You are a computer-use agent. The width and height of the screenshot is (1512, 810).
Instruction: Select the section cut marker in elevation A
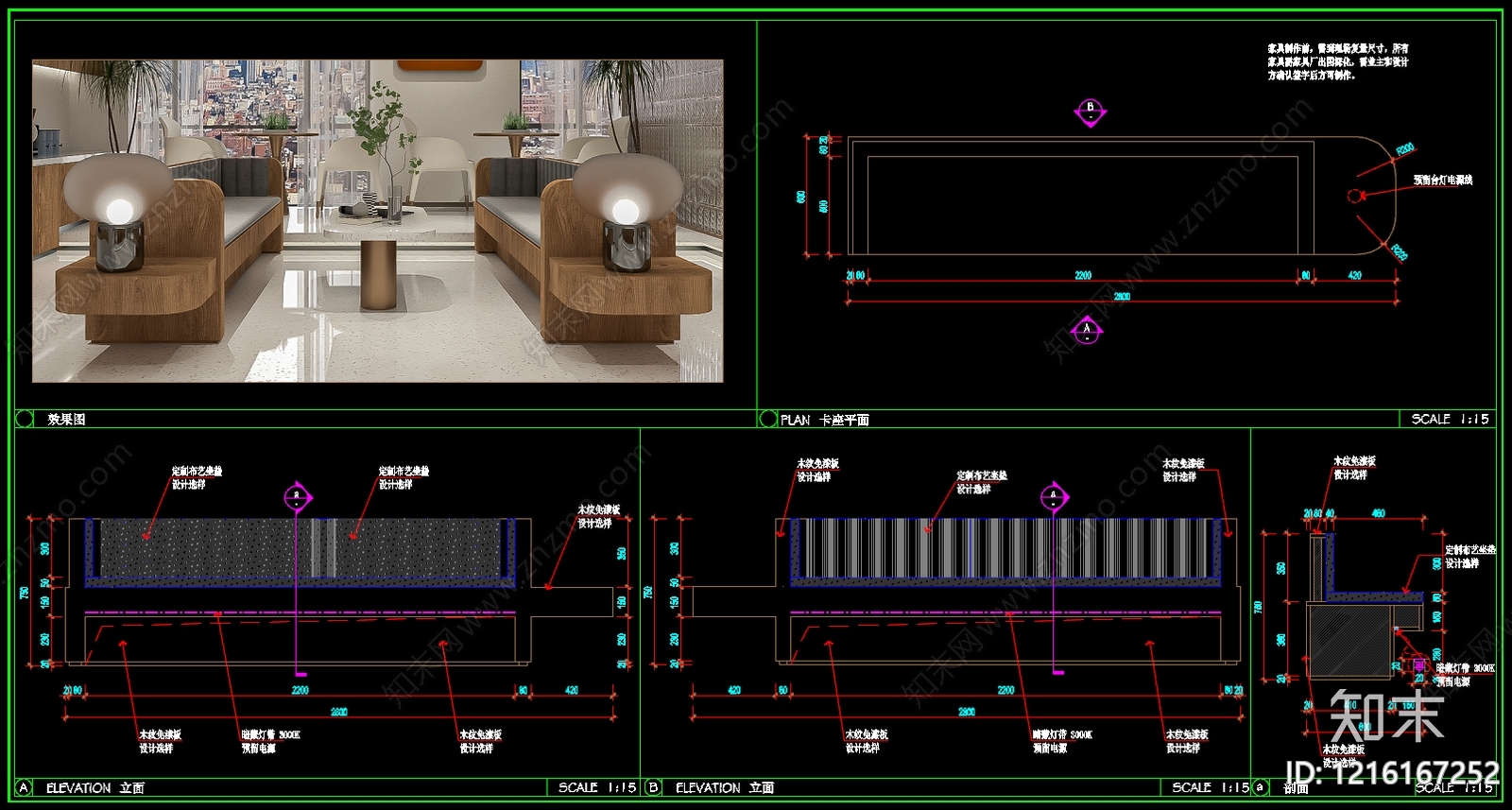(297, 497)
